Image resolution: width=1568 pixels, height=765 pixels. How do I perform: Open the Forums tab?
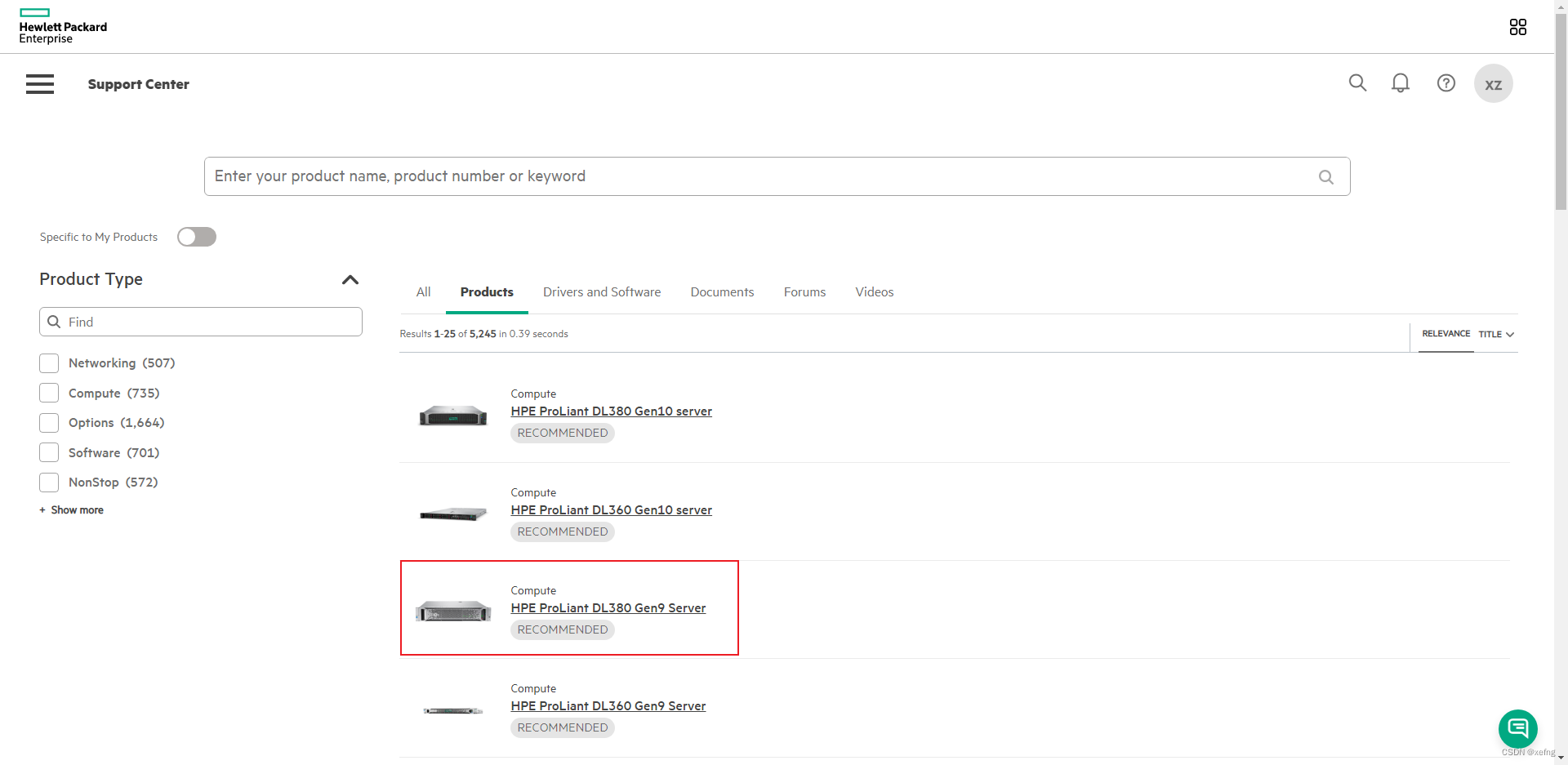click(804, 292)
